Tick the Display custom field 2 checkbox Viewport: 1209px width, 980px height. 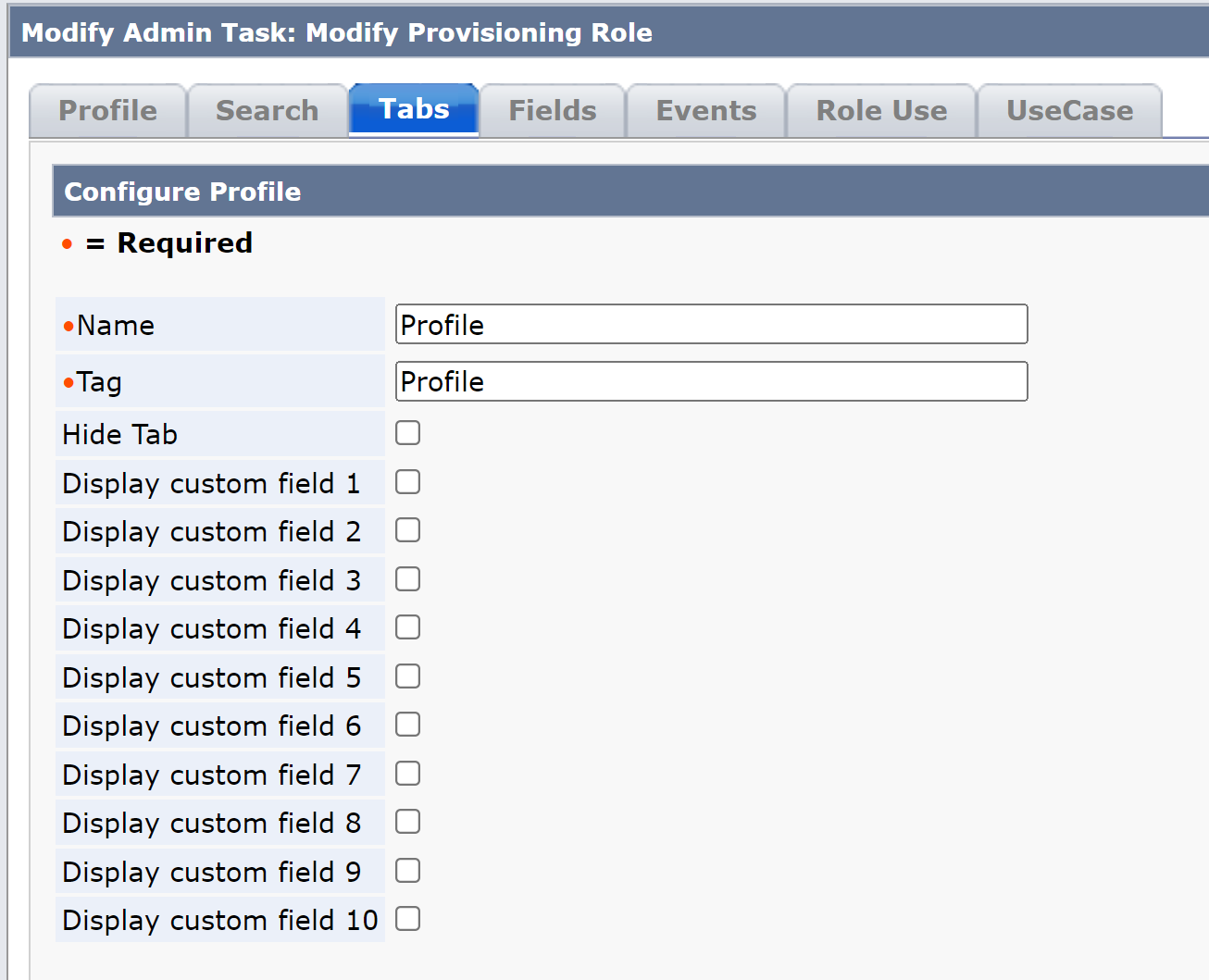click(407, 530)
